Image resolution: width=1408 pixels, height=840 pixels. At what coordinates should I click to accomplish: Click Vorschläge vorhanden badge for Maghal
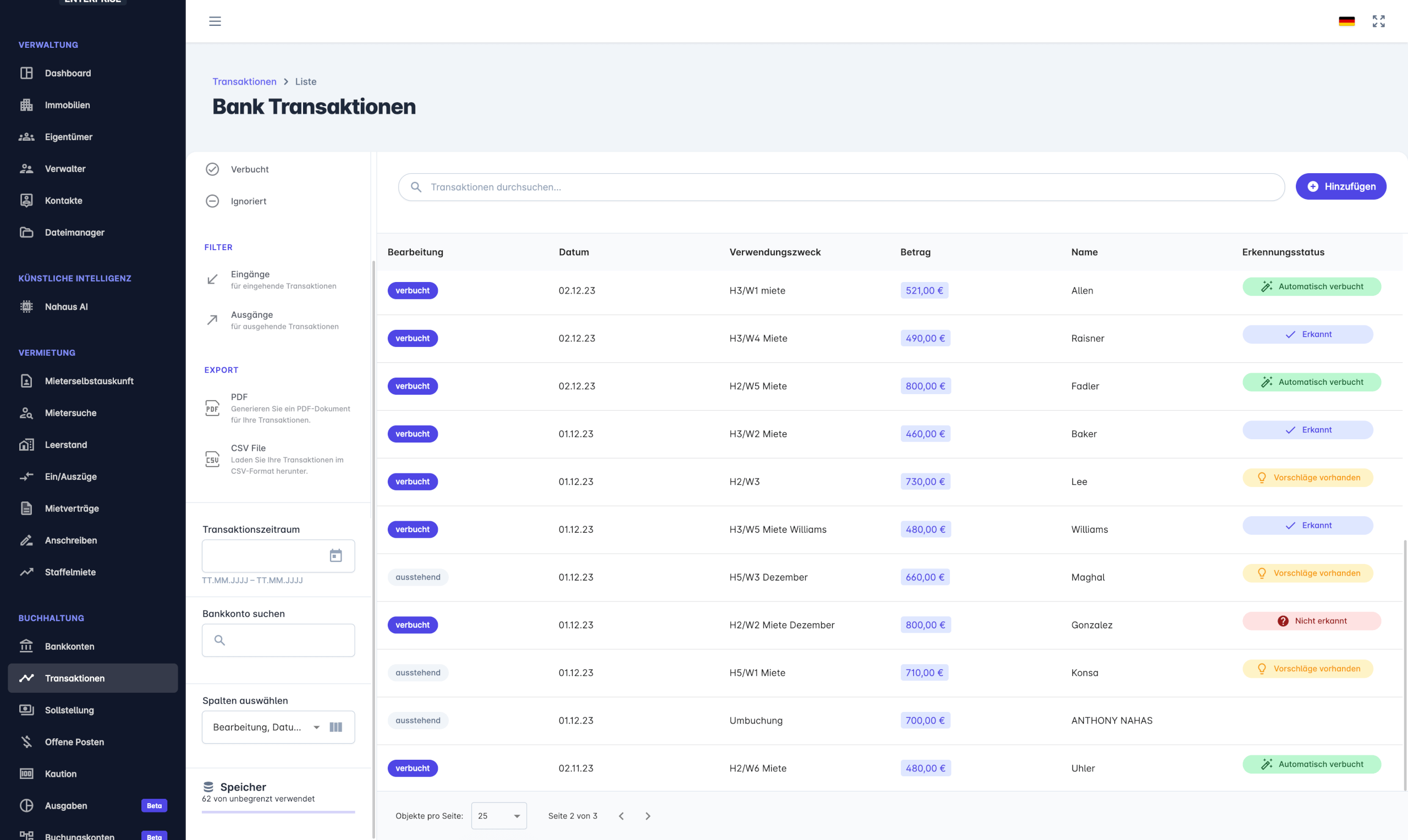(x=1307, y=573)
